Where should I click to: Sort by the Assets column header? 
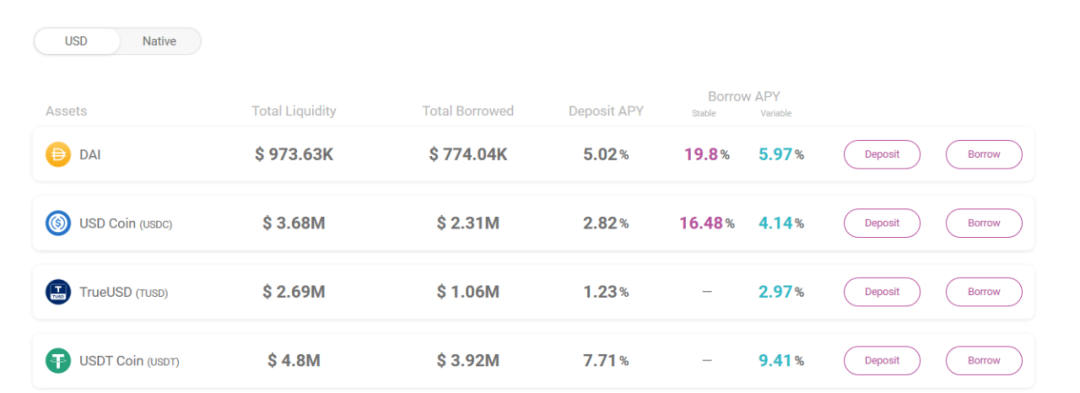pos(66,111)
